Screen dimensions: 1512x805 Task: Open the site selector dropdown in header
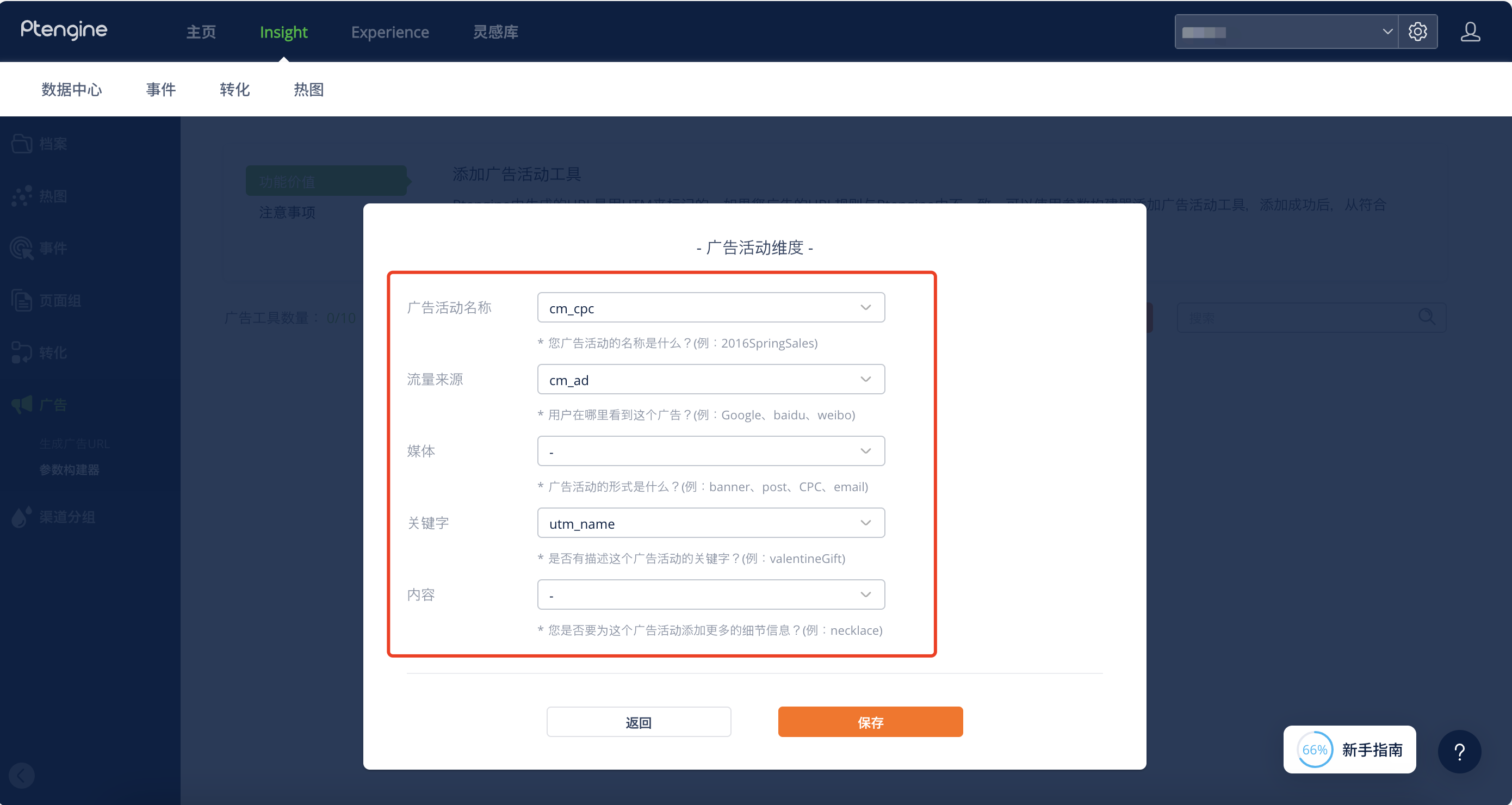click(1285, 32)
